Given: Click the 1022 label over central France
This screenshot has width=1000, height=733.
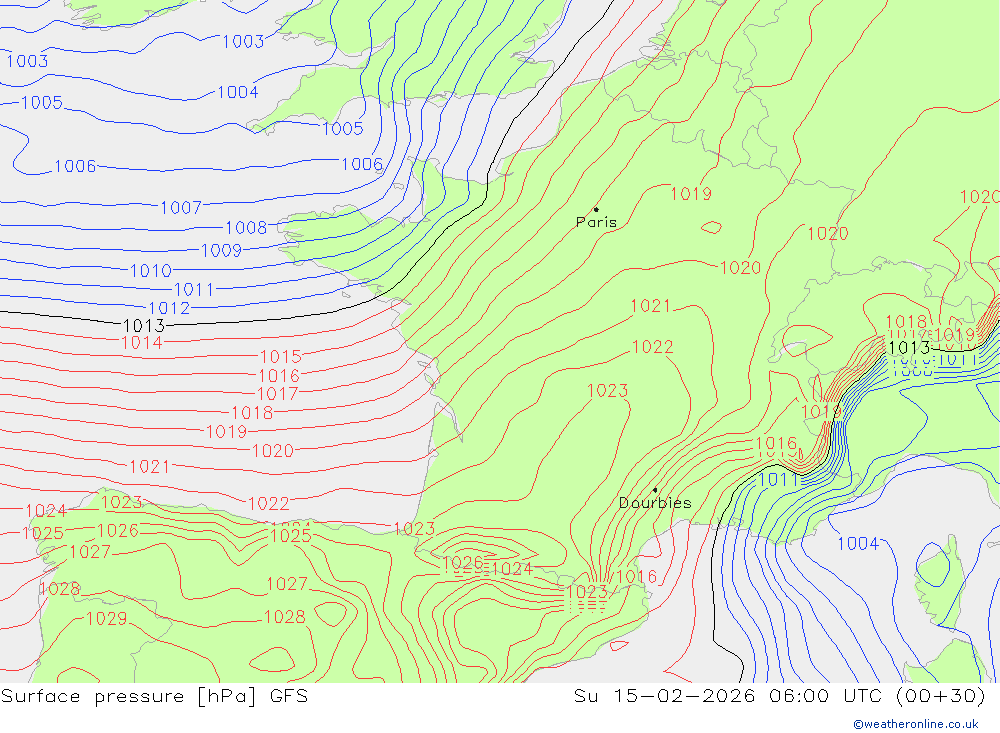Looking at the screenshot, I should pyautogui.click(x=652, y=347).
